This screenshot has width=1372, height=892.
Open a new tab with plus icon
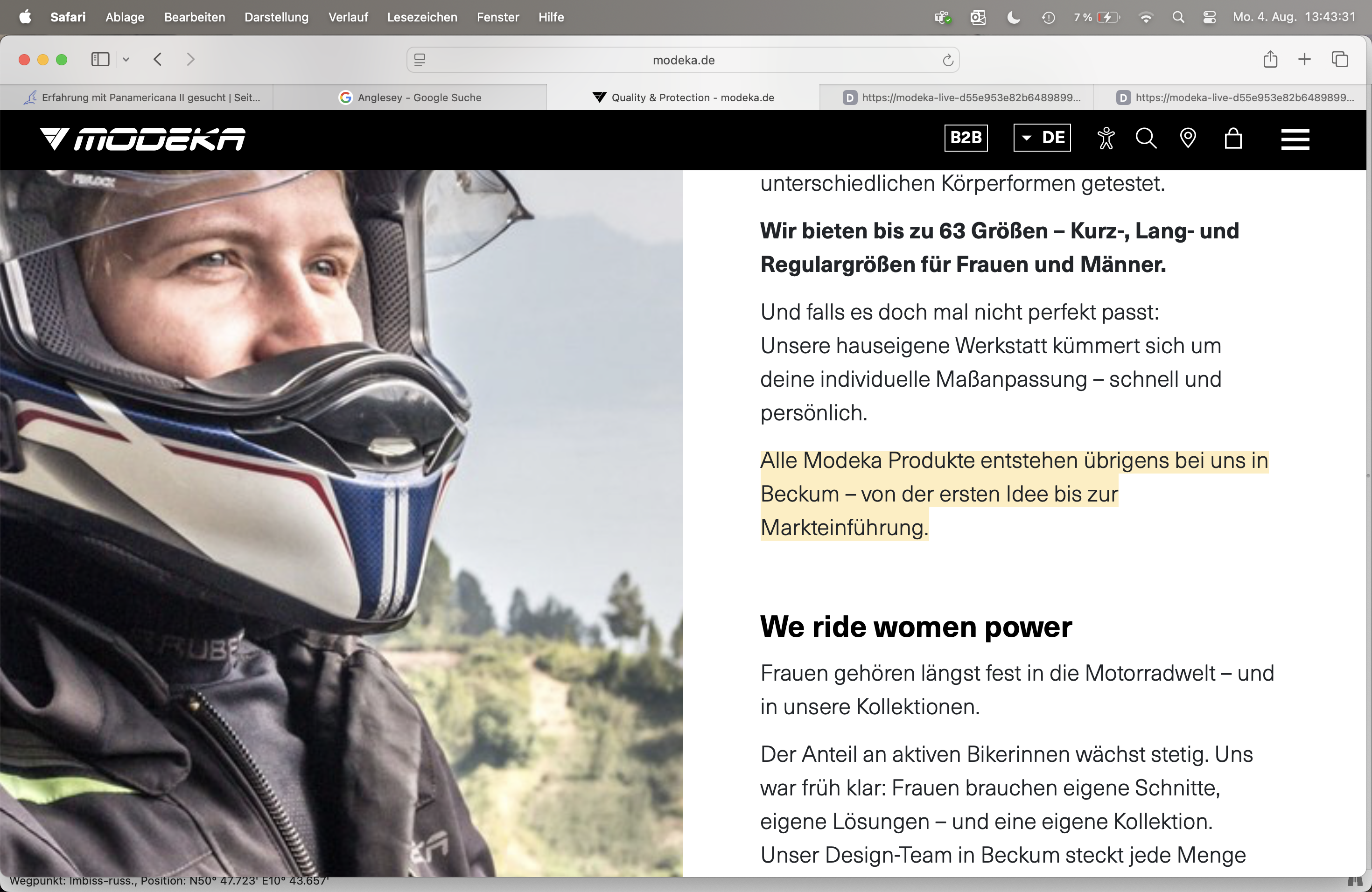pos(1304,59)
